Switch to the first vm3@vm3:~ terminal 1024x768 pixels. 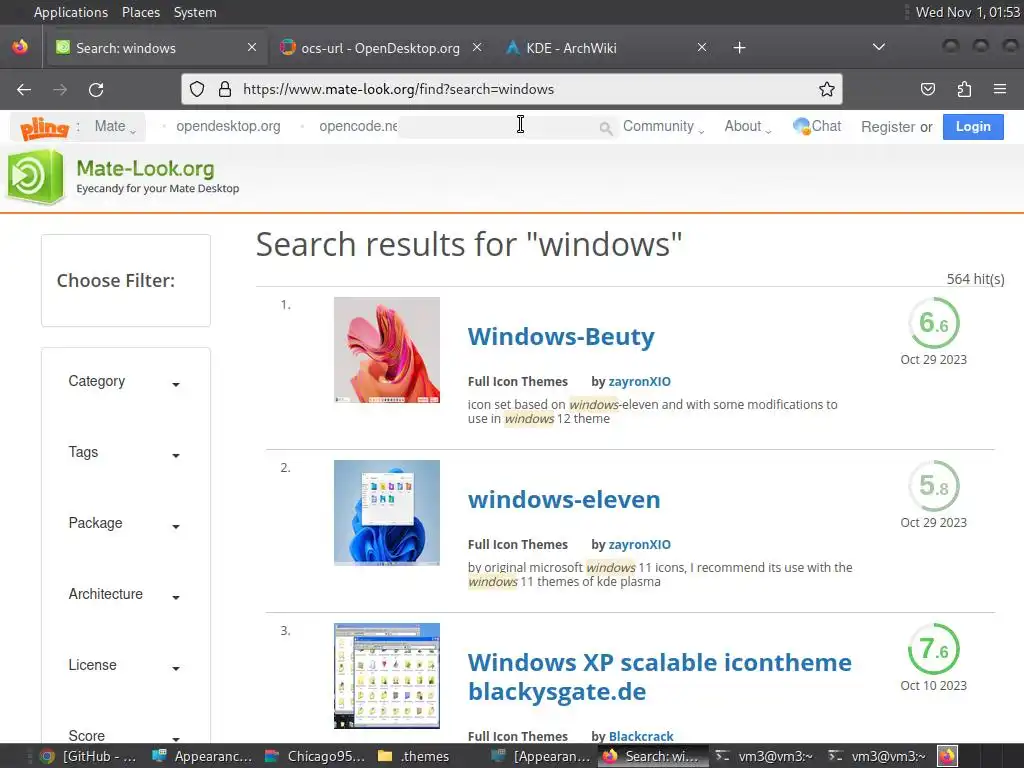pyautogui.click(x=765, y=756)
